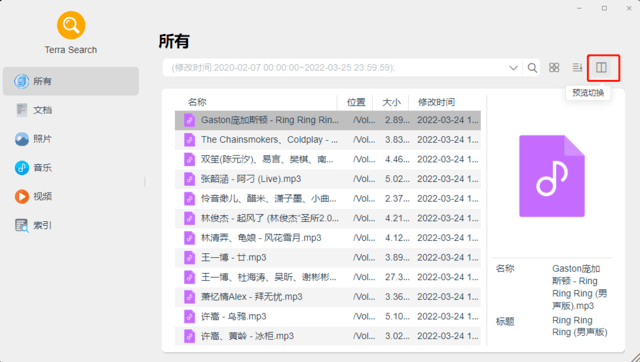Click music file icon of 双笙(陈元汐) row
The image size is (640, 362).
click(x=189, y=159)
